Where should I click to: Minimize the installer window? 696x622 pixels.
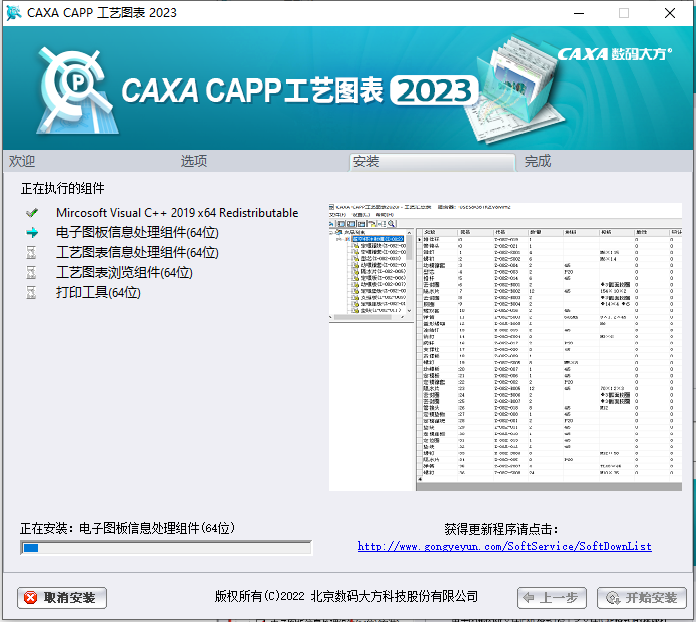coord(577,13)
